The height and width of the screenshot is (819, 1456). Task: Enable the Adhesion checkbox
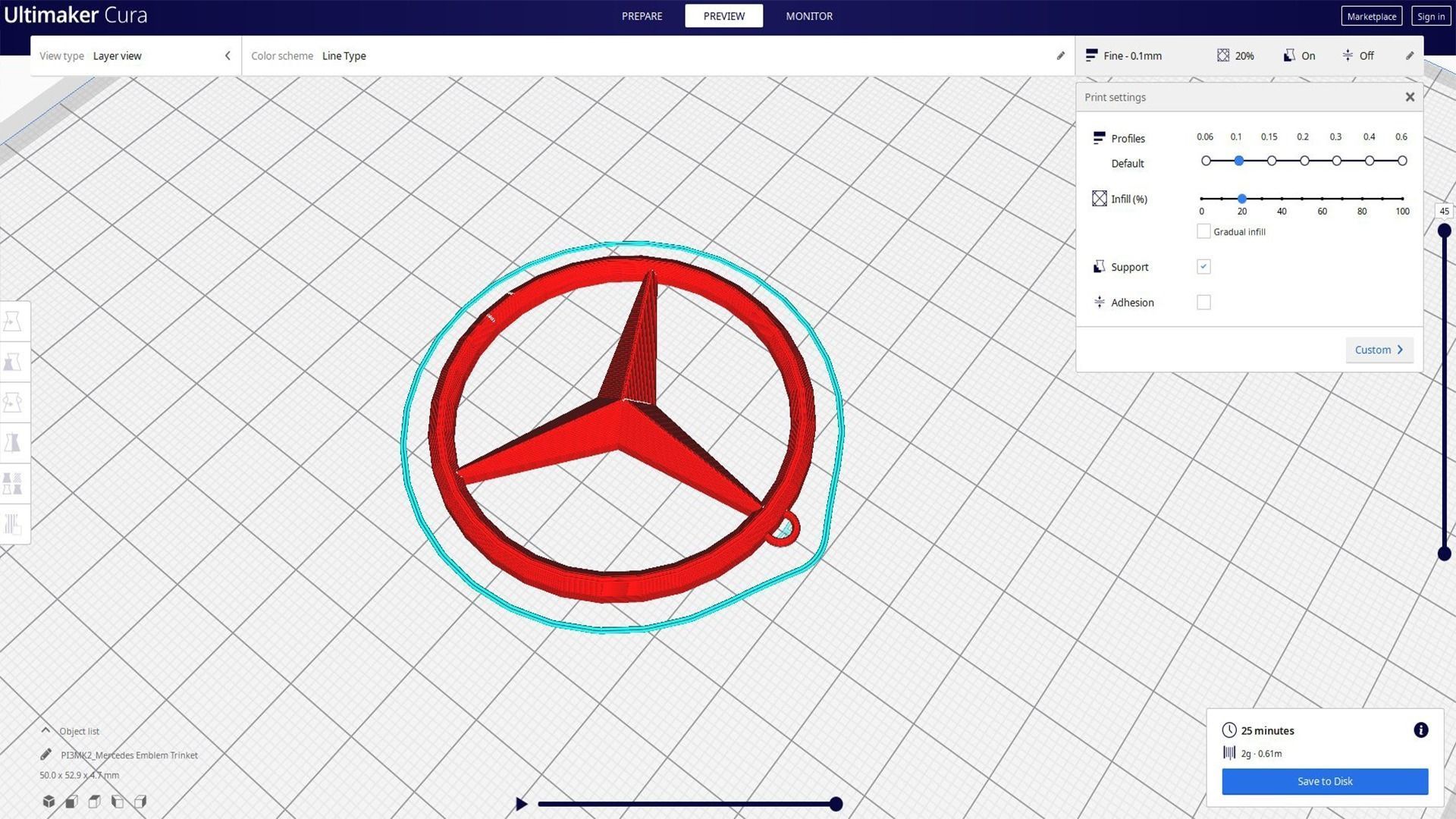1203,302
